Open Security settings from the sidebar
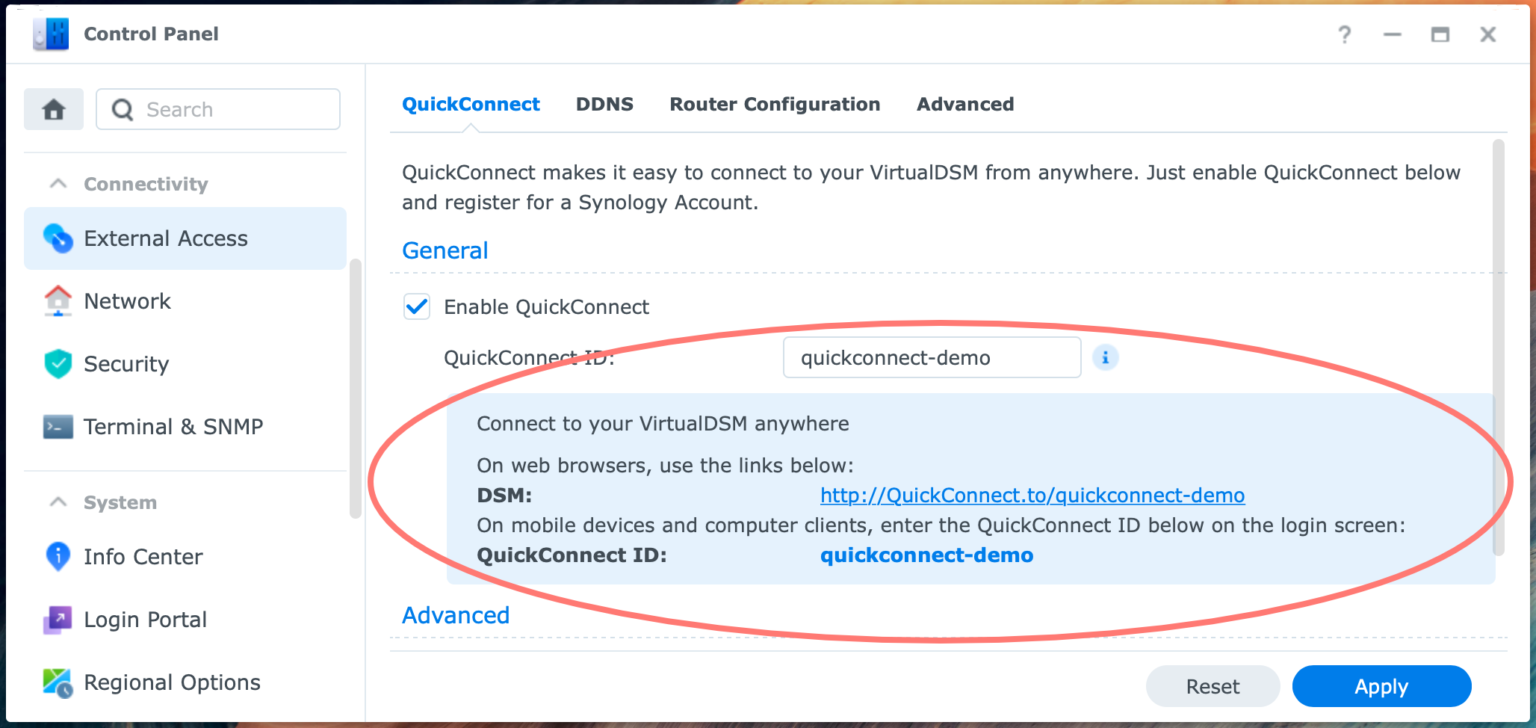 click(57, 364)
